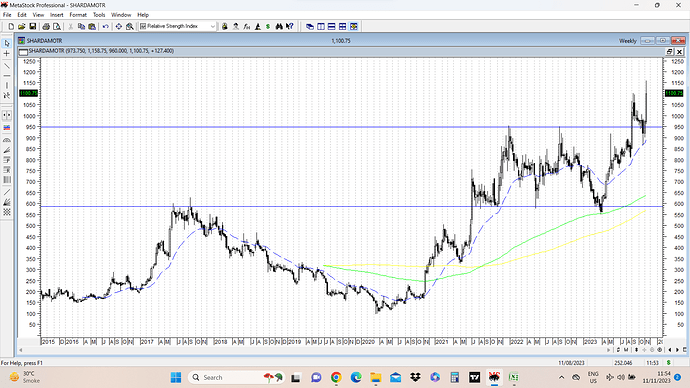Toggle the selected arrow pointer tool
This screenshot has width=690, height=388.
click(x=7, y=43)
